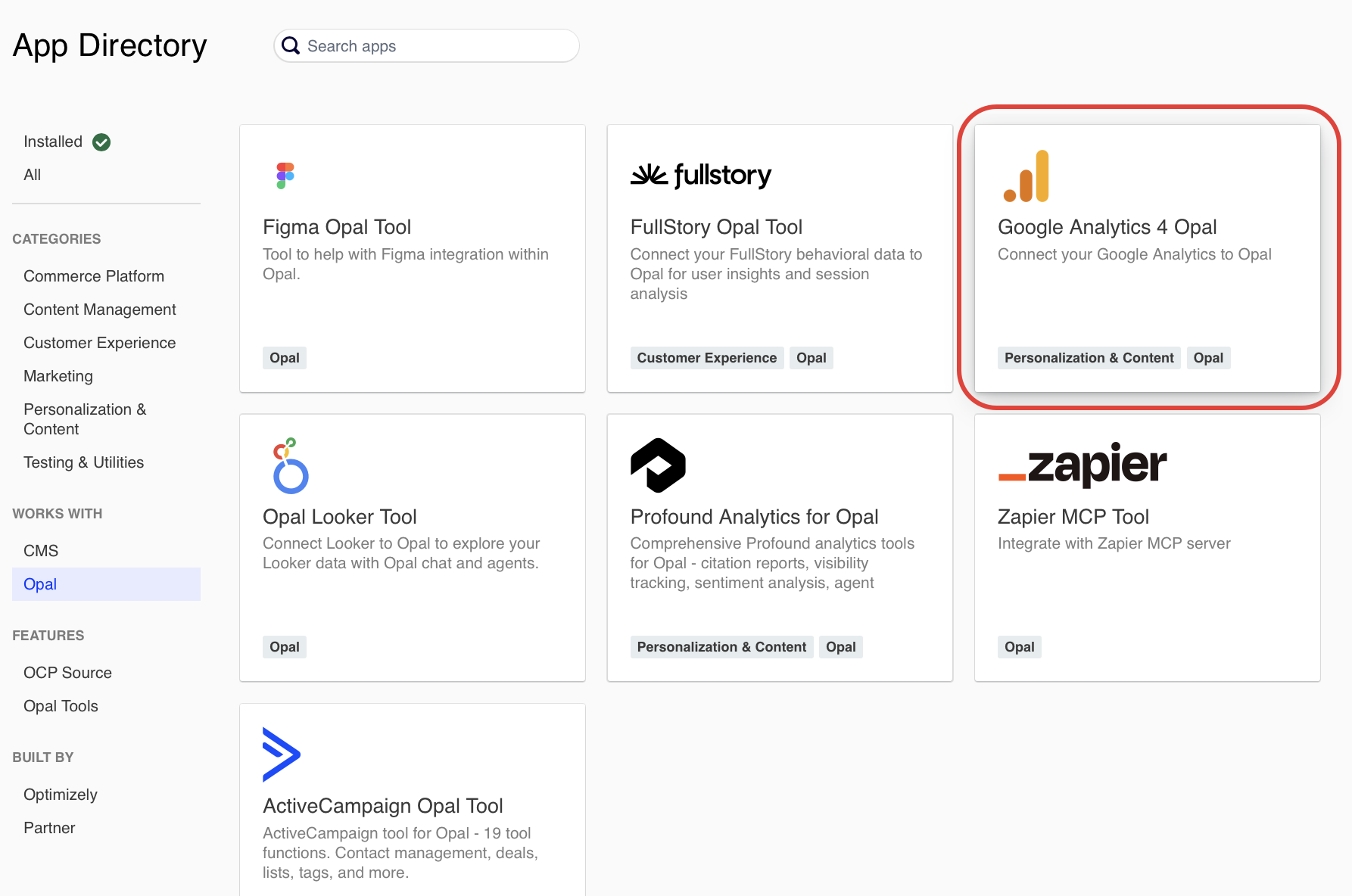Filter apps built by Optimizely
Image resolution: width=1352 pixels, height=896 pixels.
tap(61, 795)
